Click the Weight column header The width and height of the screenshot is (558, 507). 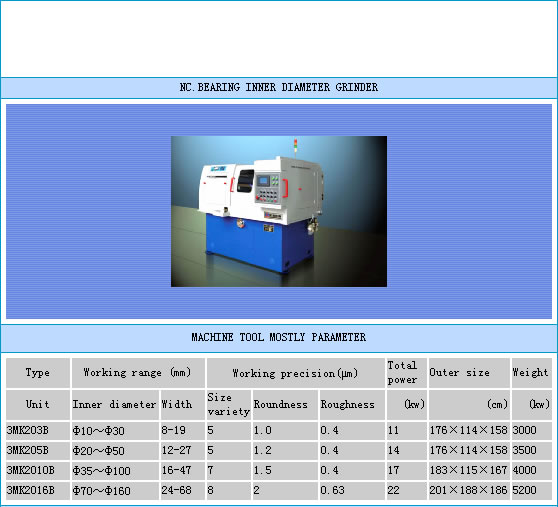point(532,373)
